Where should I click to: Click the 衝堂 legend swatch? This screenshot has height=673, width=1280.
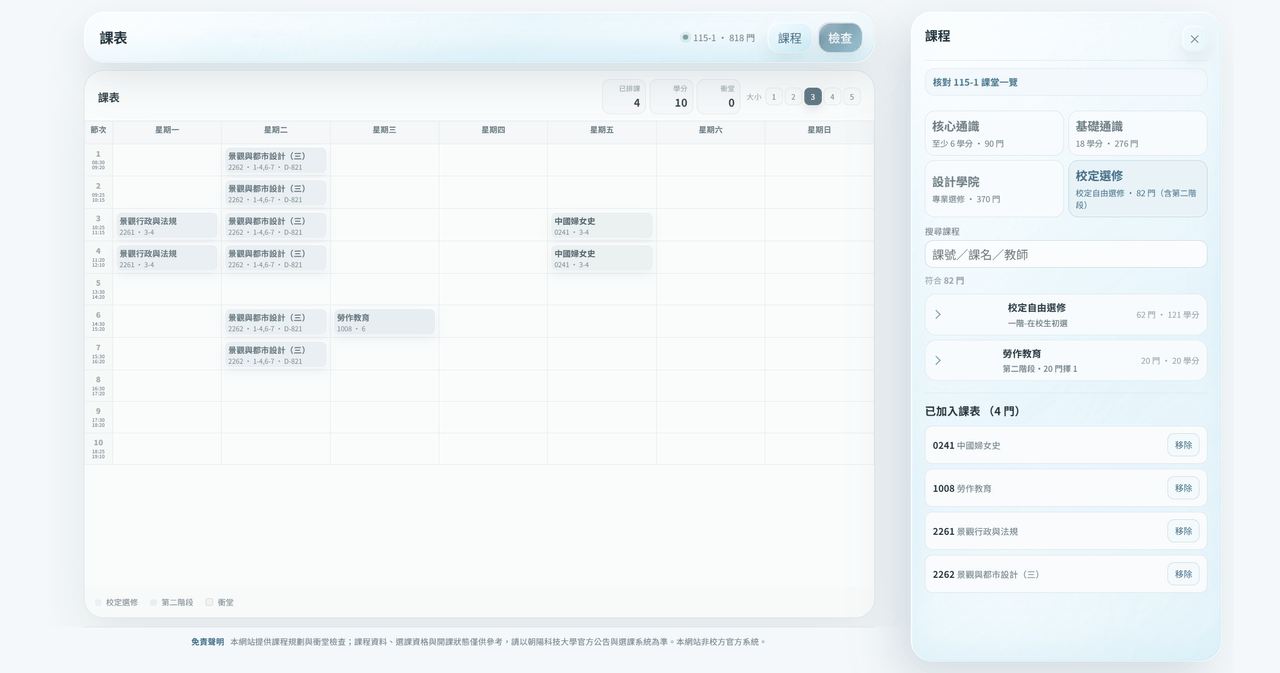pyautogui.click(x=210, y=602)
